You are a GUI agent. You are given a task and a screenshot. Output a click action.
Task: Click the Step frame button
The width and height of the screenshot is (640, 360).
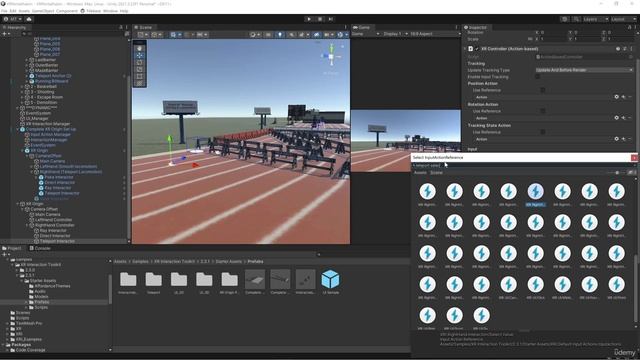[x=331, y=19]
